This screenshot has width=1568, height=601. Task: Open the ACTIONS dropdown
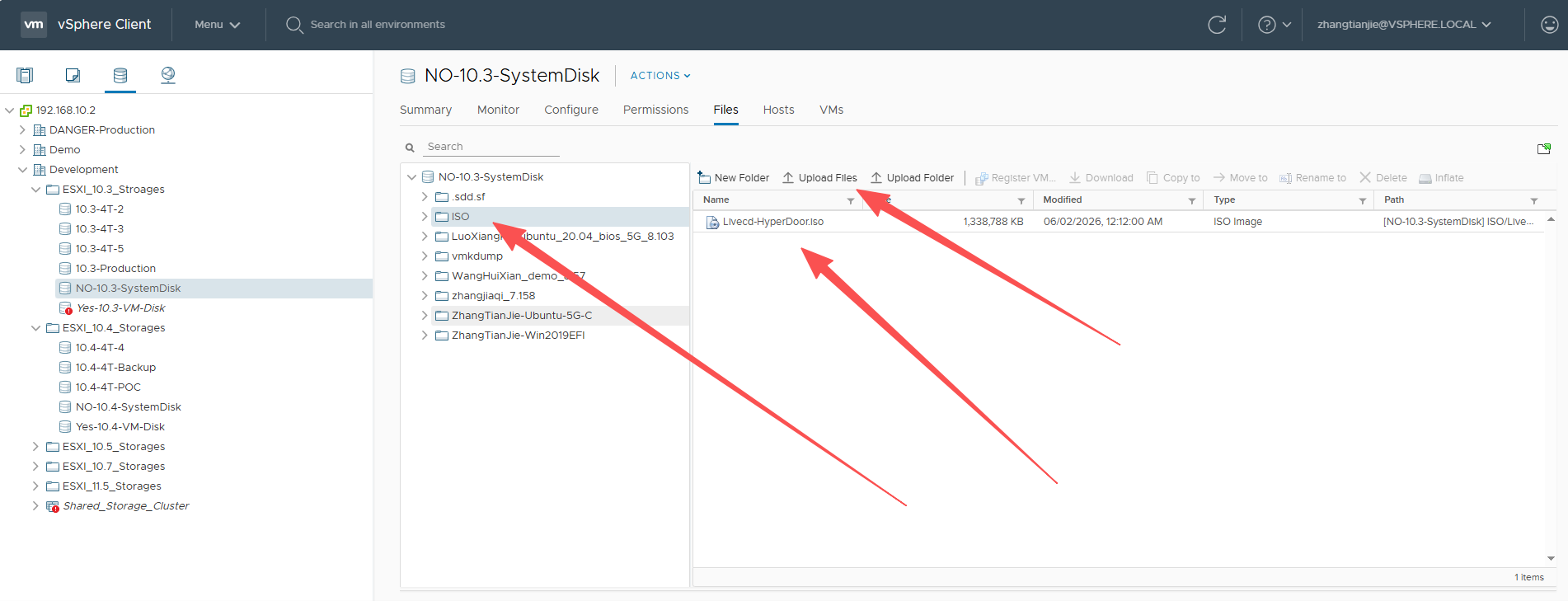(x=660, y=75)
